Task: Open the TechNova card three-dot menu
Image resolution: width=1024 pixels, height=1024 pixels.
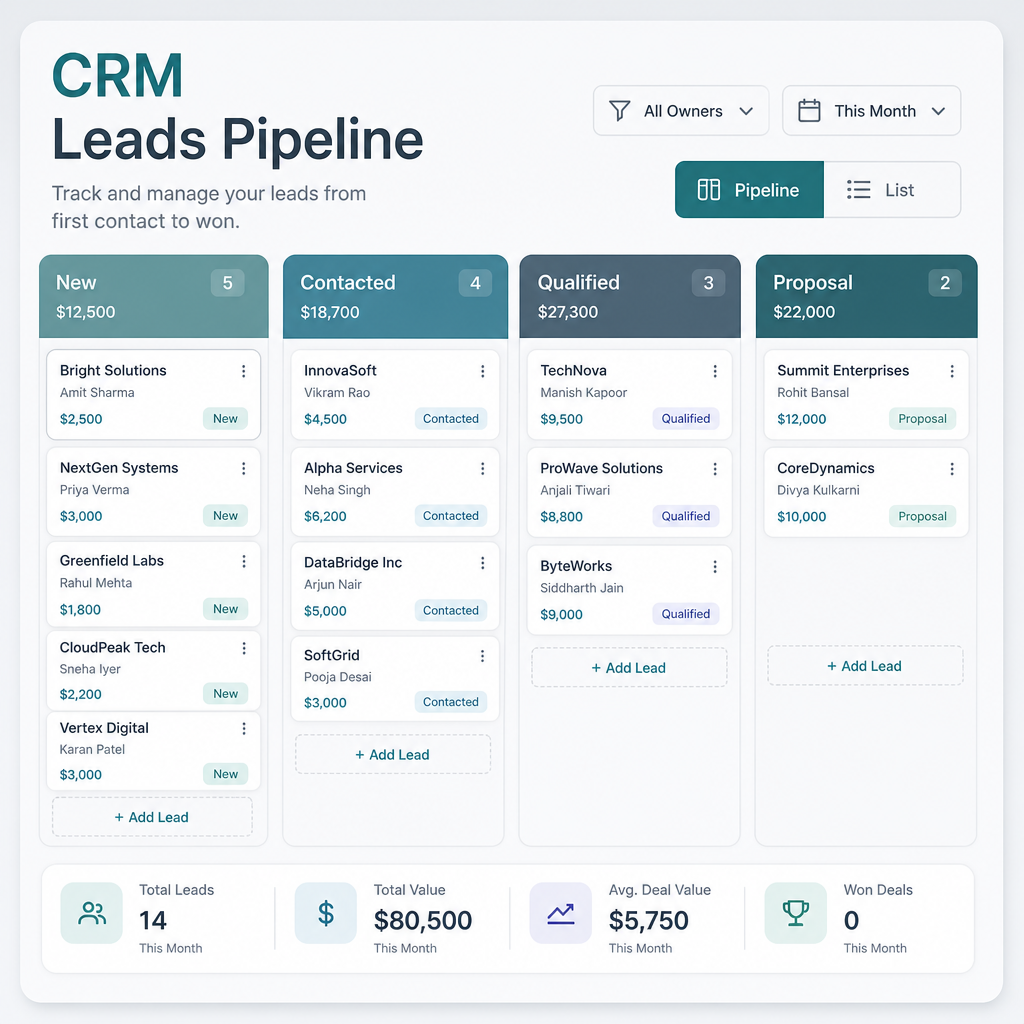Action: pos(715,371)
